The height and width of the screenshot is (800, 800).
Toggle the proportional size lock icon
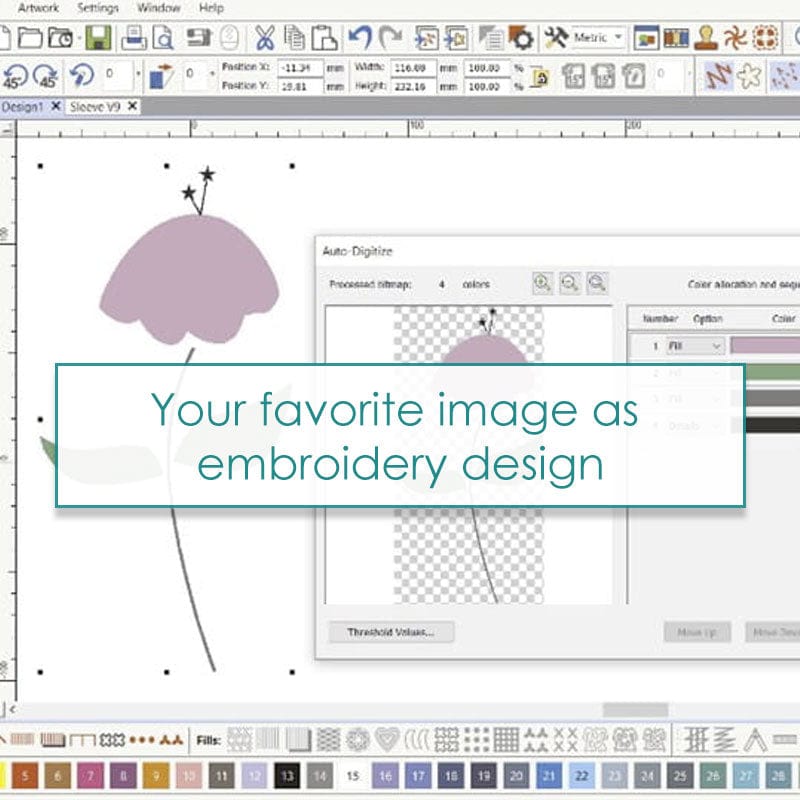coord(540,77)
